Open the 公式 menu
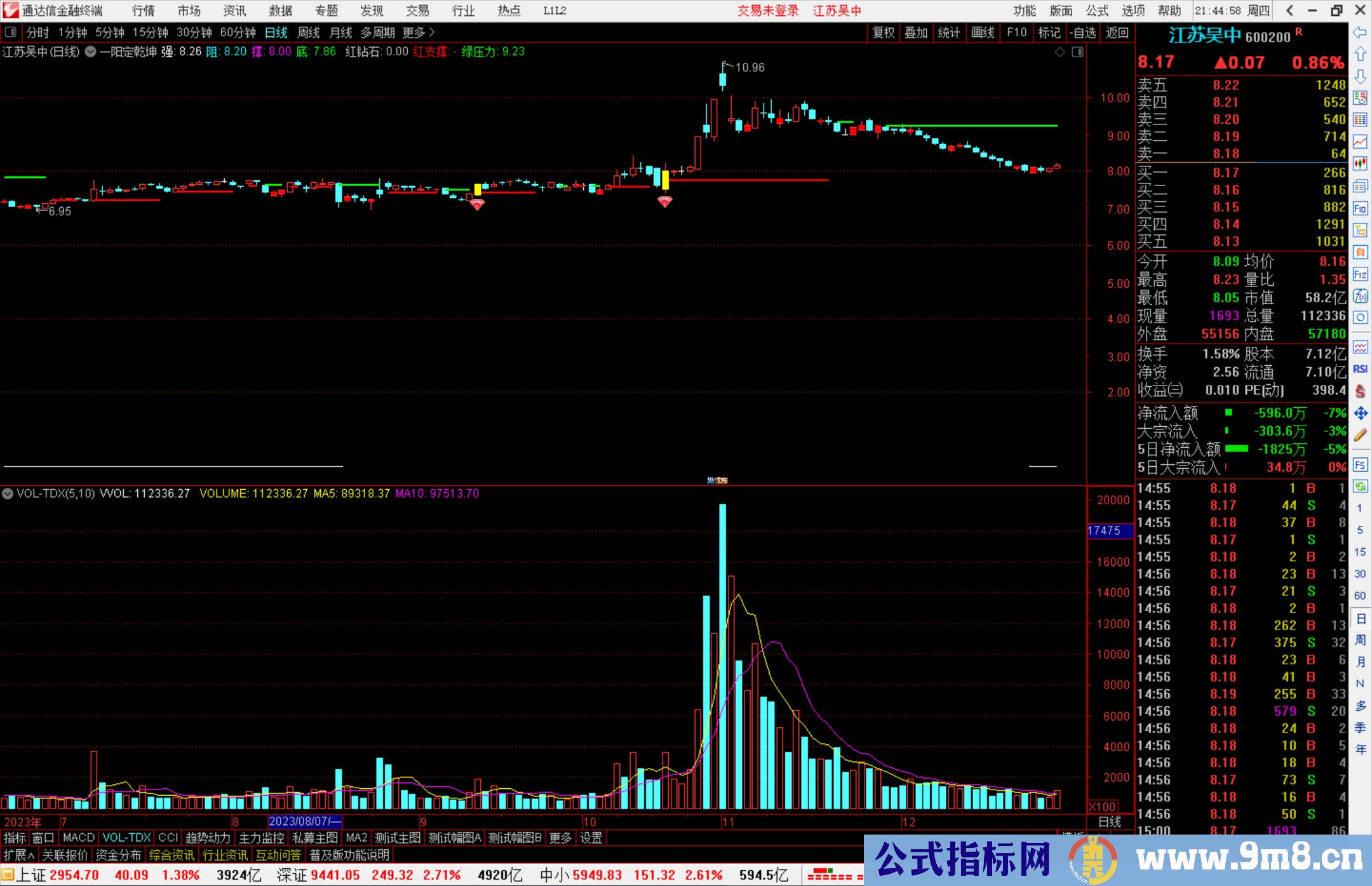This screenshot has width=1372, height=886. pos(1097,11)
